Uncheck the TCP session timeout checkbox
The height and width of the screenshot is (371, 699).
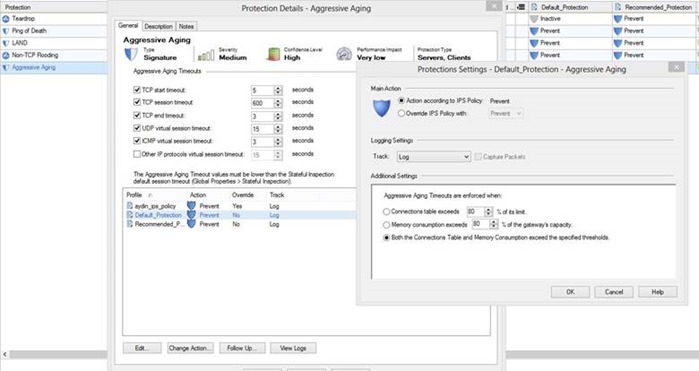tap(137, 102)
